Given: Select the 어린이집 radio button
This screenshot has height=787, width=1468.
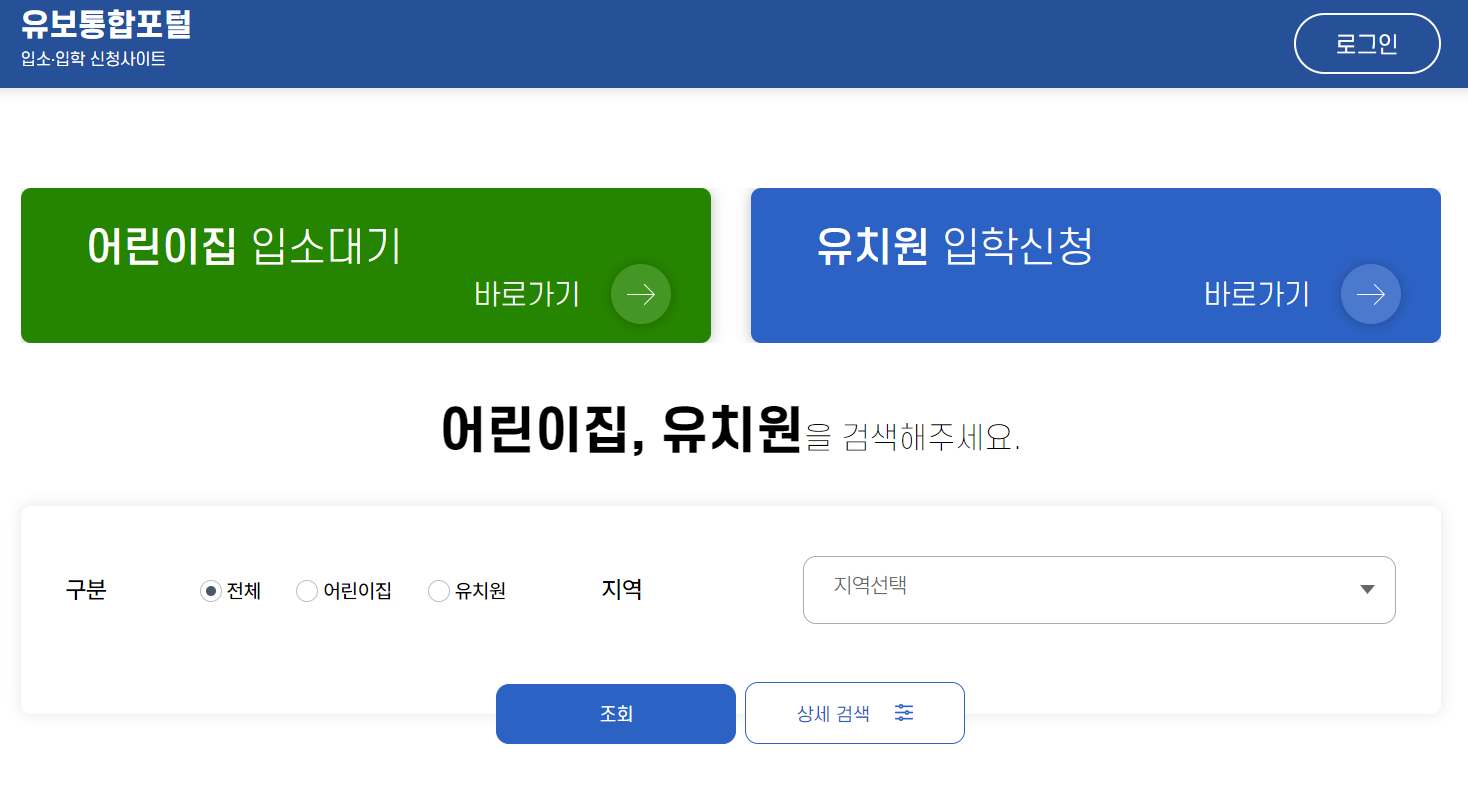Looking at the screenshot, I should [x=307, y=591].
